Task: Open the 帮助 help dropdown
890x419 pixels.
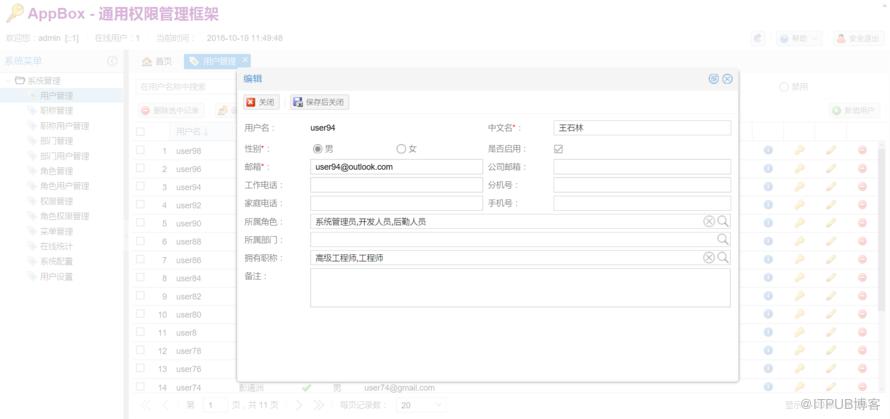Action: tap(799, 38)
